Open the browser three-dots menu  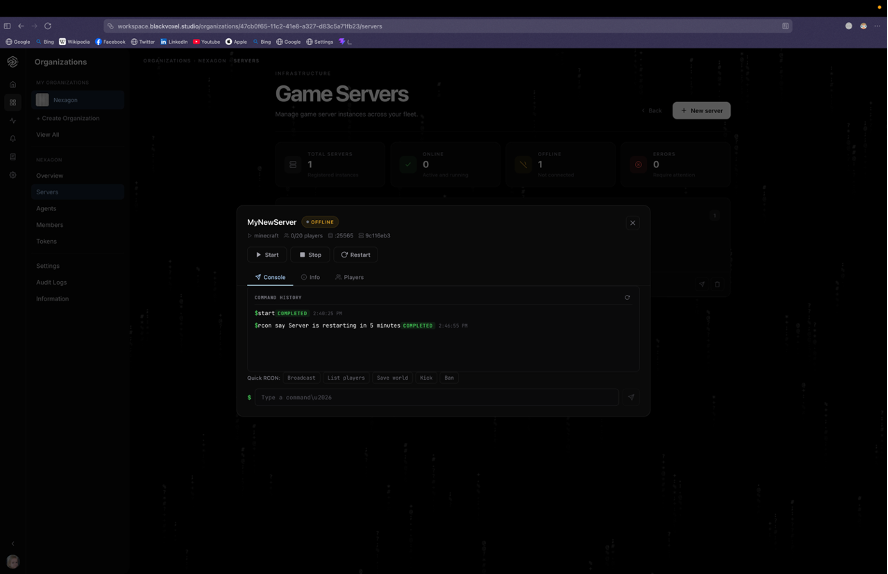877,26
